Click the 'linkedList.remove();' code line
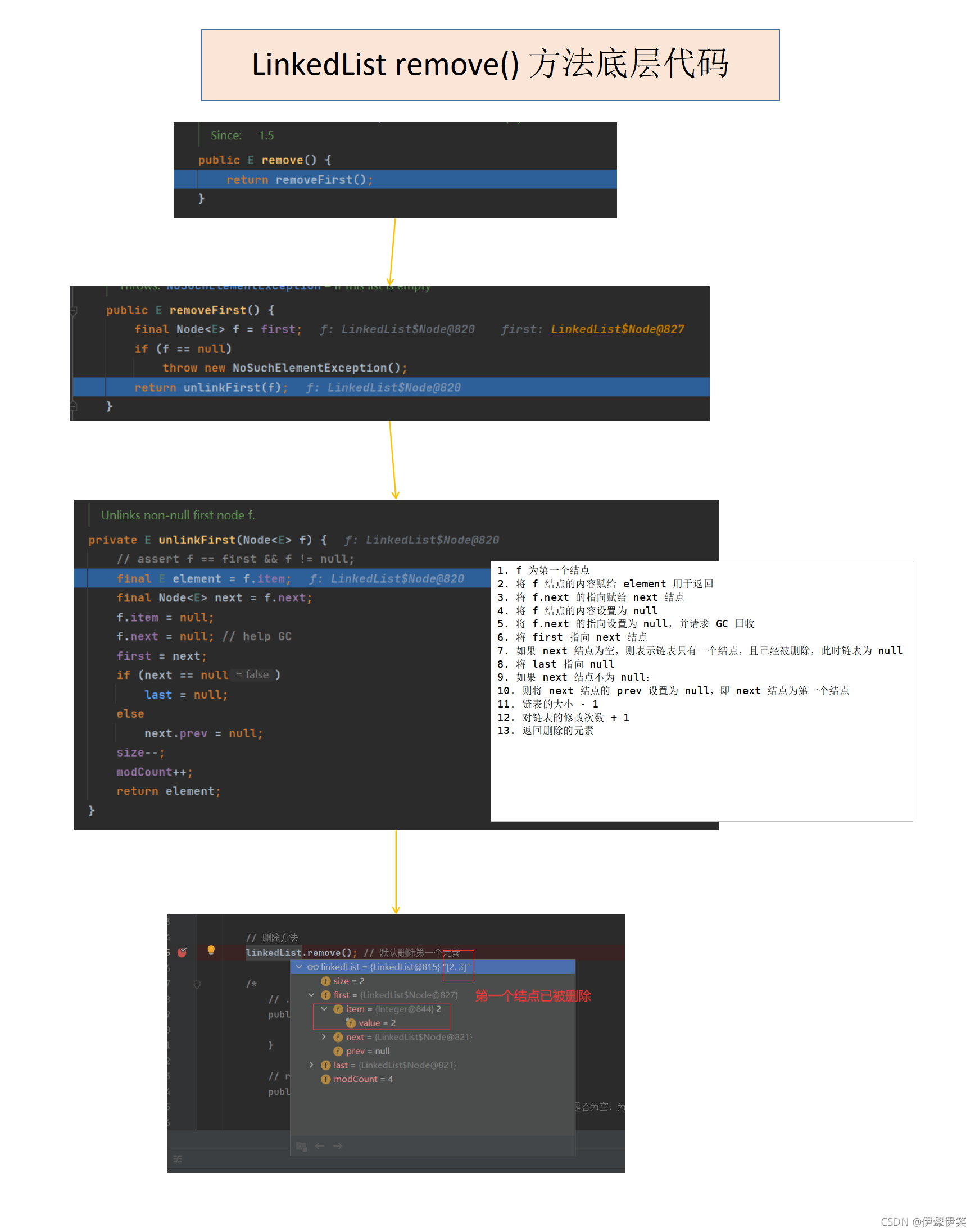The image size is (975, 1232). [x=301, y=952]
